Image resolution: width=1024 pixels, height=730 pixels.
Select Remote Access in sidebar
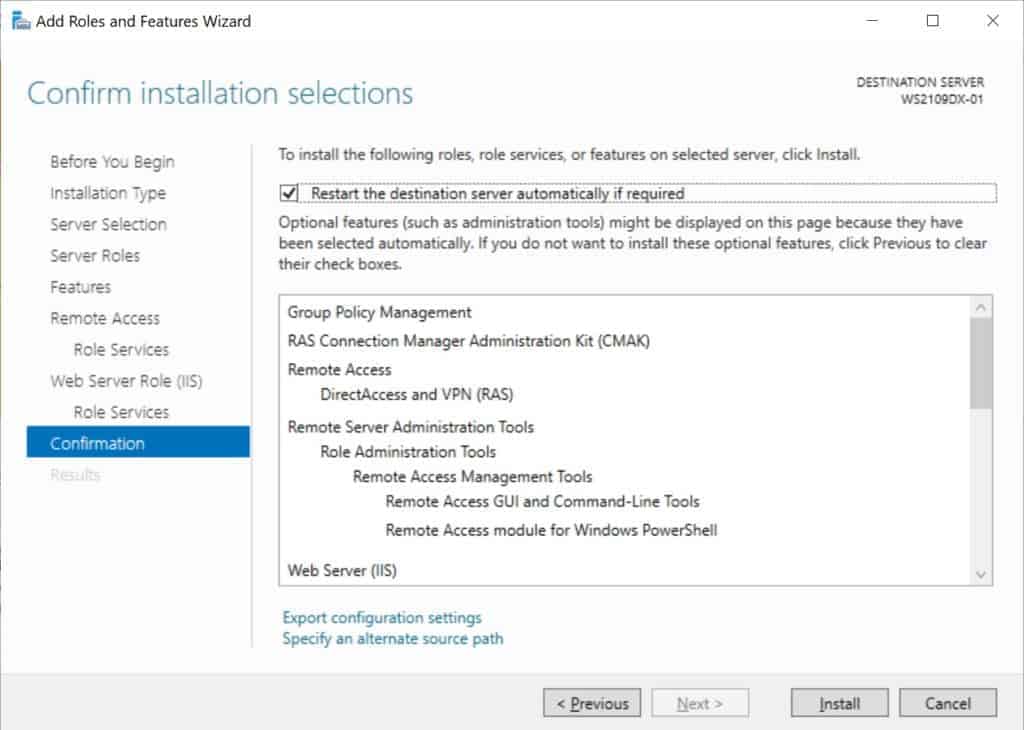click(104, 318)
